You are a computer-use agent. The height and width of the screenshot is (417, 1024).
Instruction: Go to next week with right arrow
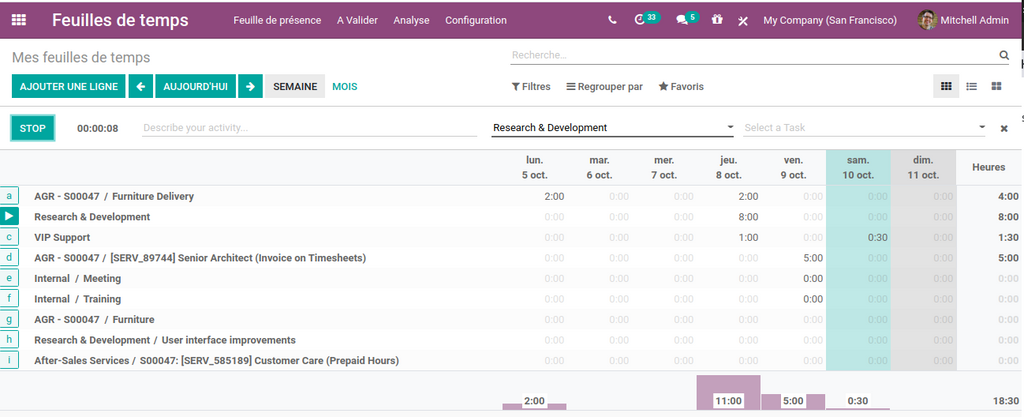click(250, 87)
